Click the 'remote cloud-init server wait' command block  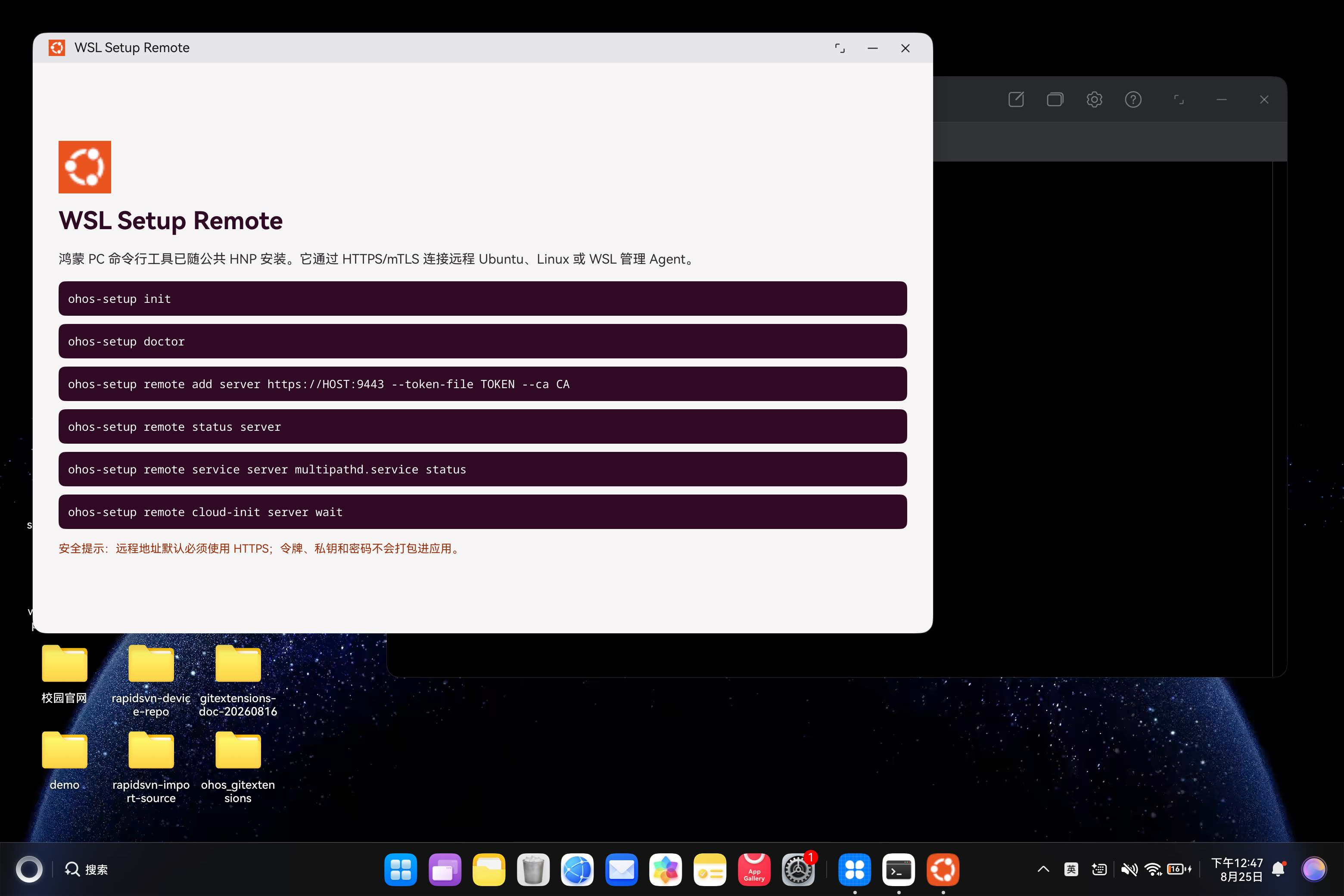pyautogui.click(x=482, y=512)
